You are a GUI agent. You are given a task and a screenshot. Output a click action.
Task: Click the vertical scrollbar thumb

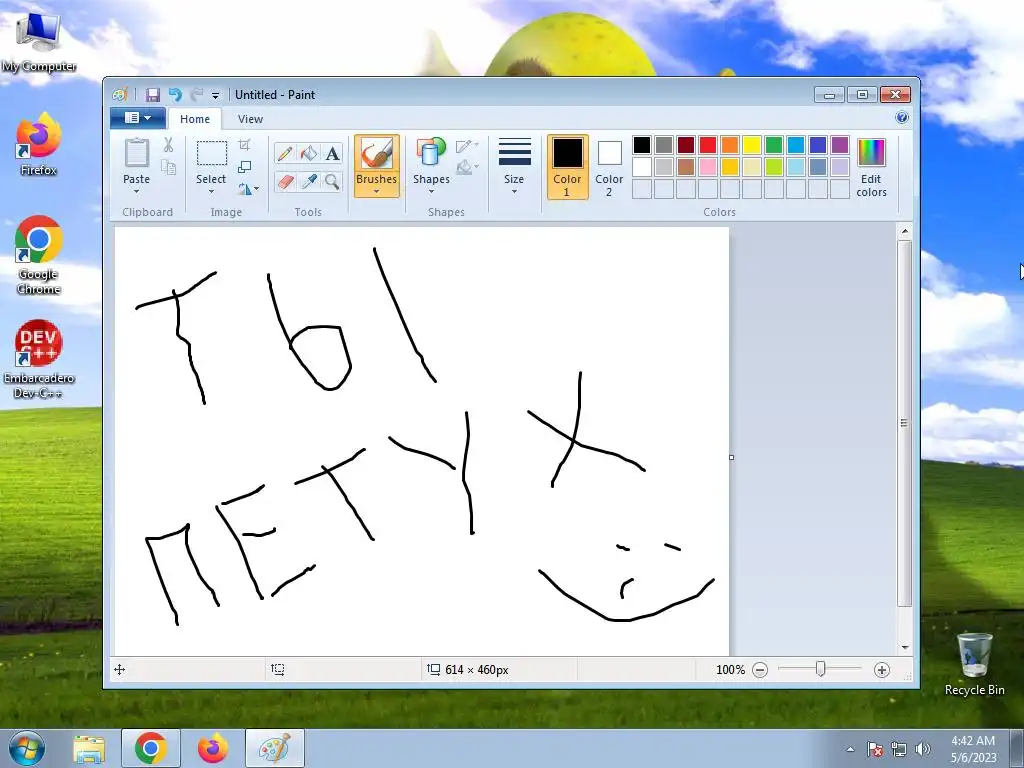click(x=904, y=423)
